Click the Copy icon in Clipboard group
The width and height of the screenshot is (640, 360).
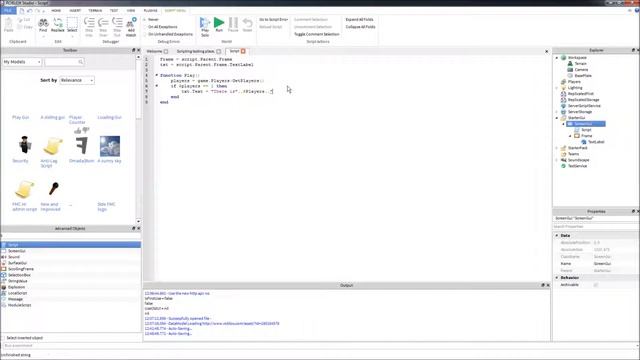point(20,27)
